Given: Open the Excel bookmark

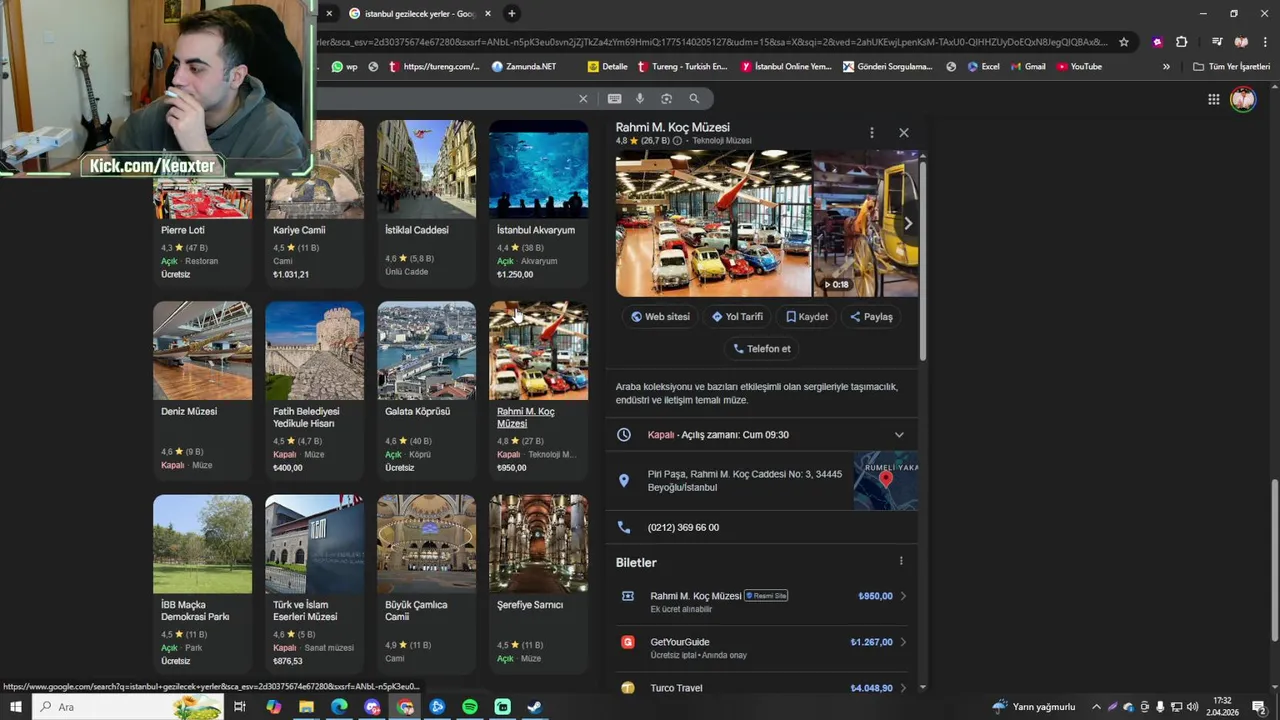Looking at the screenshot, I should click(983, 67).
